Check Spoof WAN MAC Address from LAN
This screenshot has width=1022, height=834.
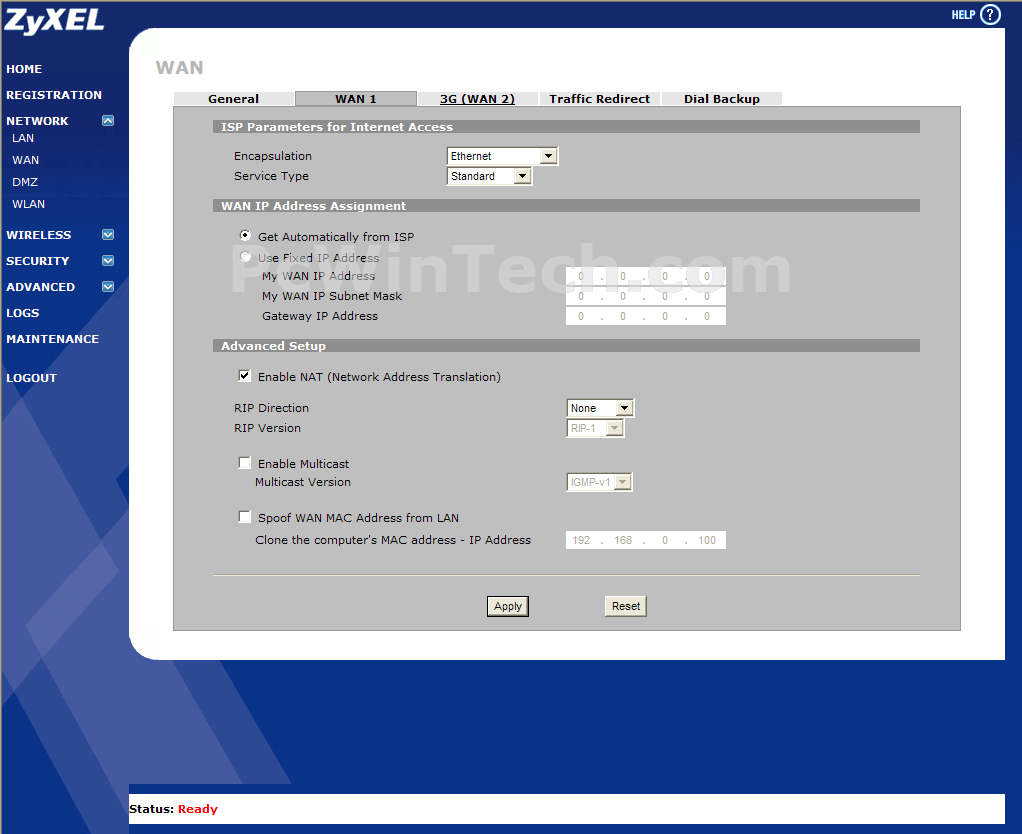coord(244,517)
